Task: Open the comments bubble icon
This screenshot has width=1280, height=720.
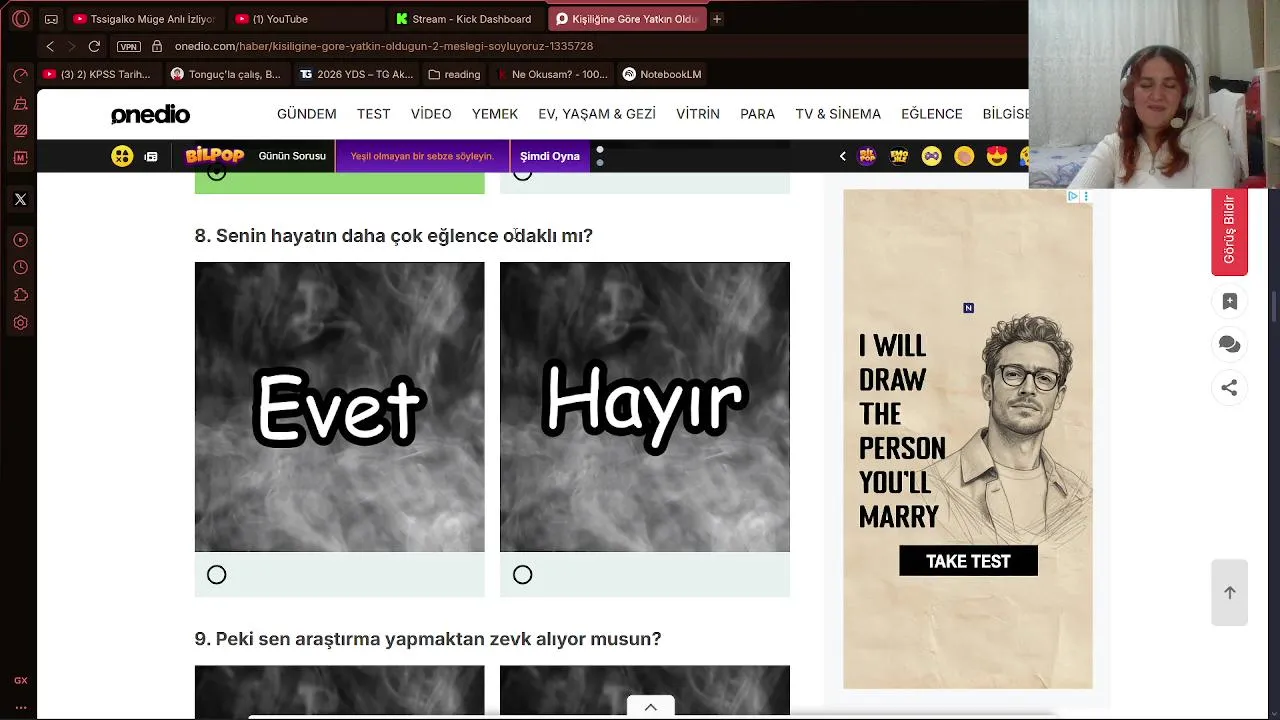Action: point(1230,344)
